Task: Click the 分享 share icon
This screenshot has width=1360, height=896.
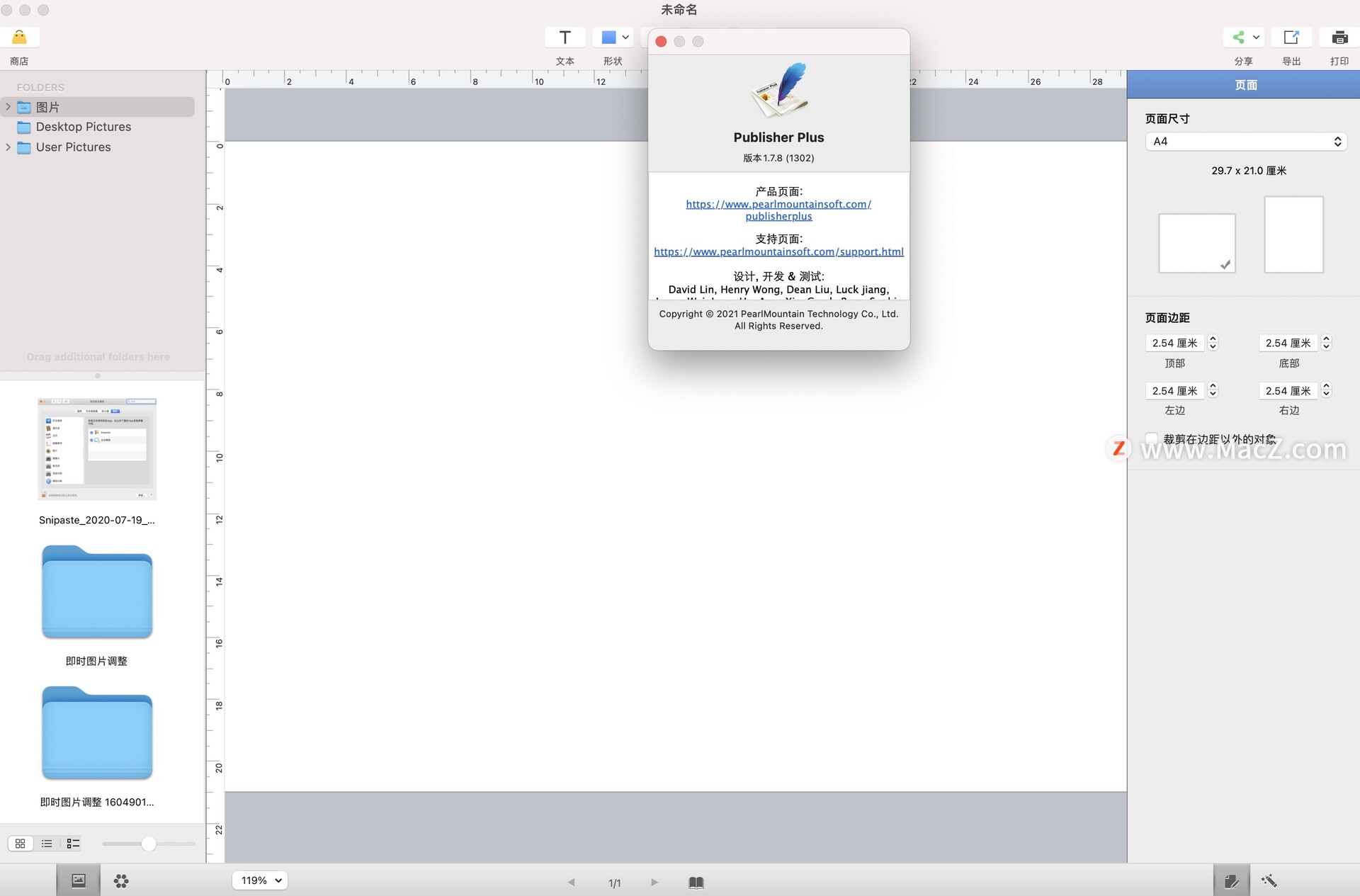Action: click(x=1238, y=38)
